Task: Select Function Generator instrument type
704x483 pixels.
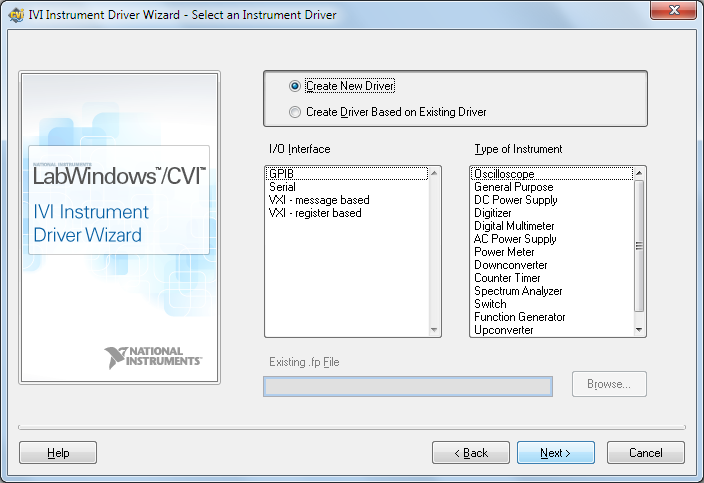Action: point(519,317)
